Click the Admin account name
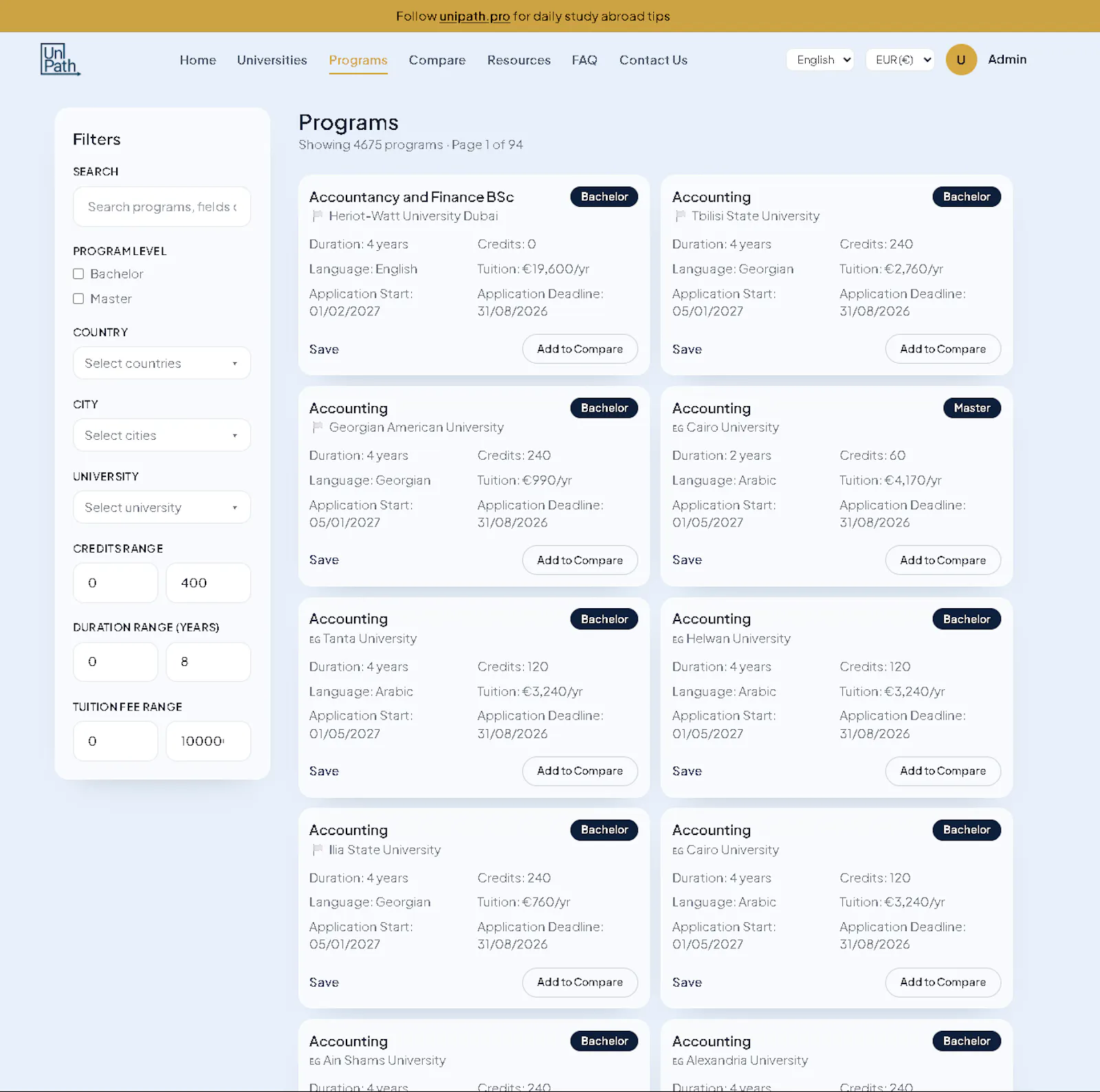 [1007, 60]
